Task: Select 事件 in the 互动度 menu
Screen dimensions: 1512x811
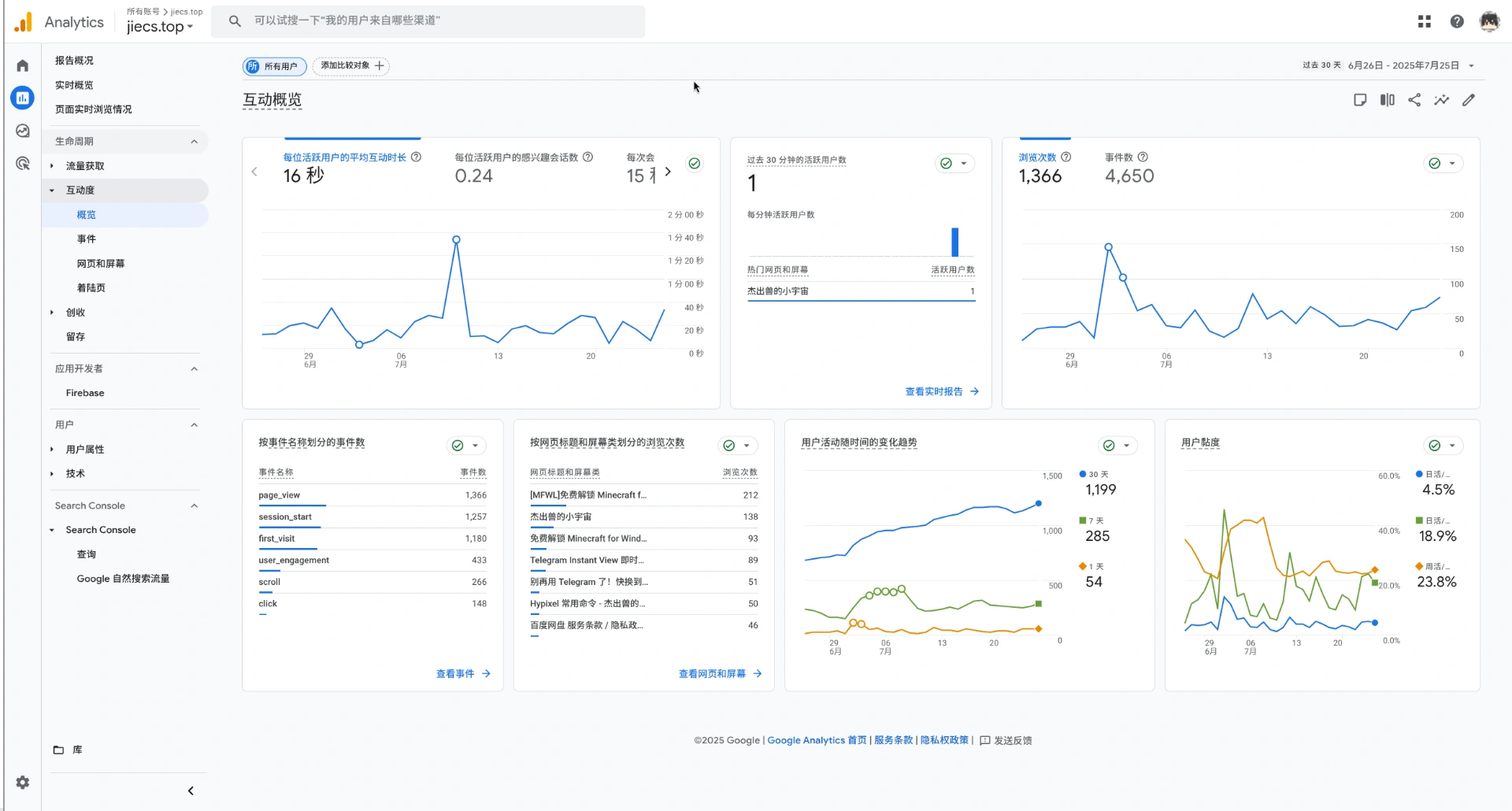Action: click(87, 239)
